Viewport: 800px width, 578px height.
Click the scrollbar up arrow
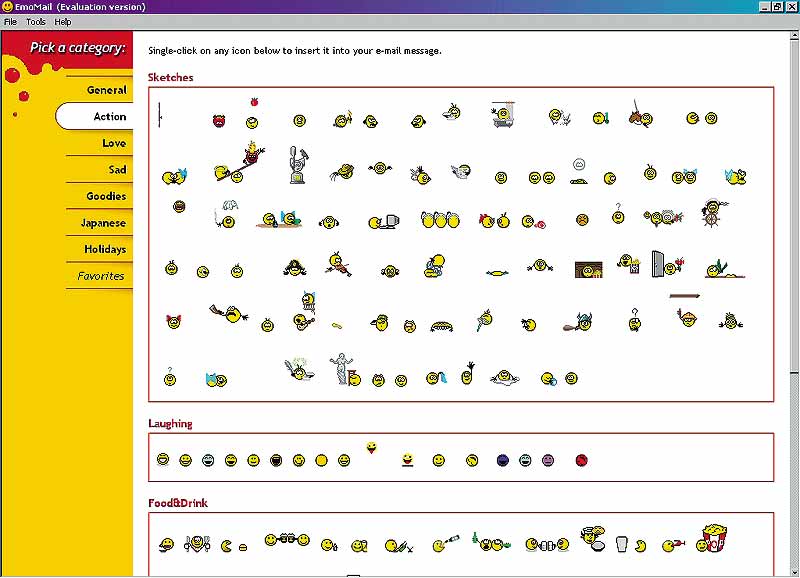click(794, 36)
